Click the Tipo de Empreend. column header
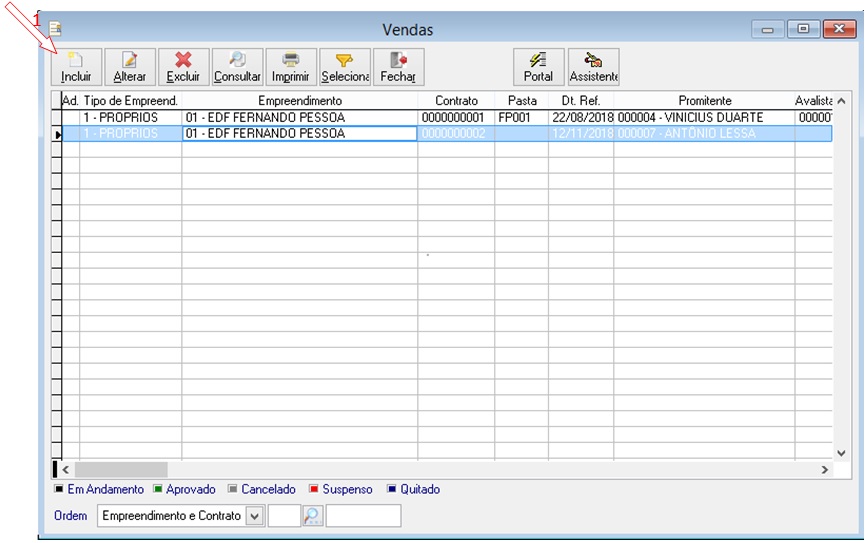This screenshot has height=543, width=867. click(130, 101)
